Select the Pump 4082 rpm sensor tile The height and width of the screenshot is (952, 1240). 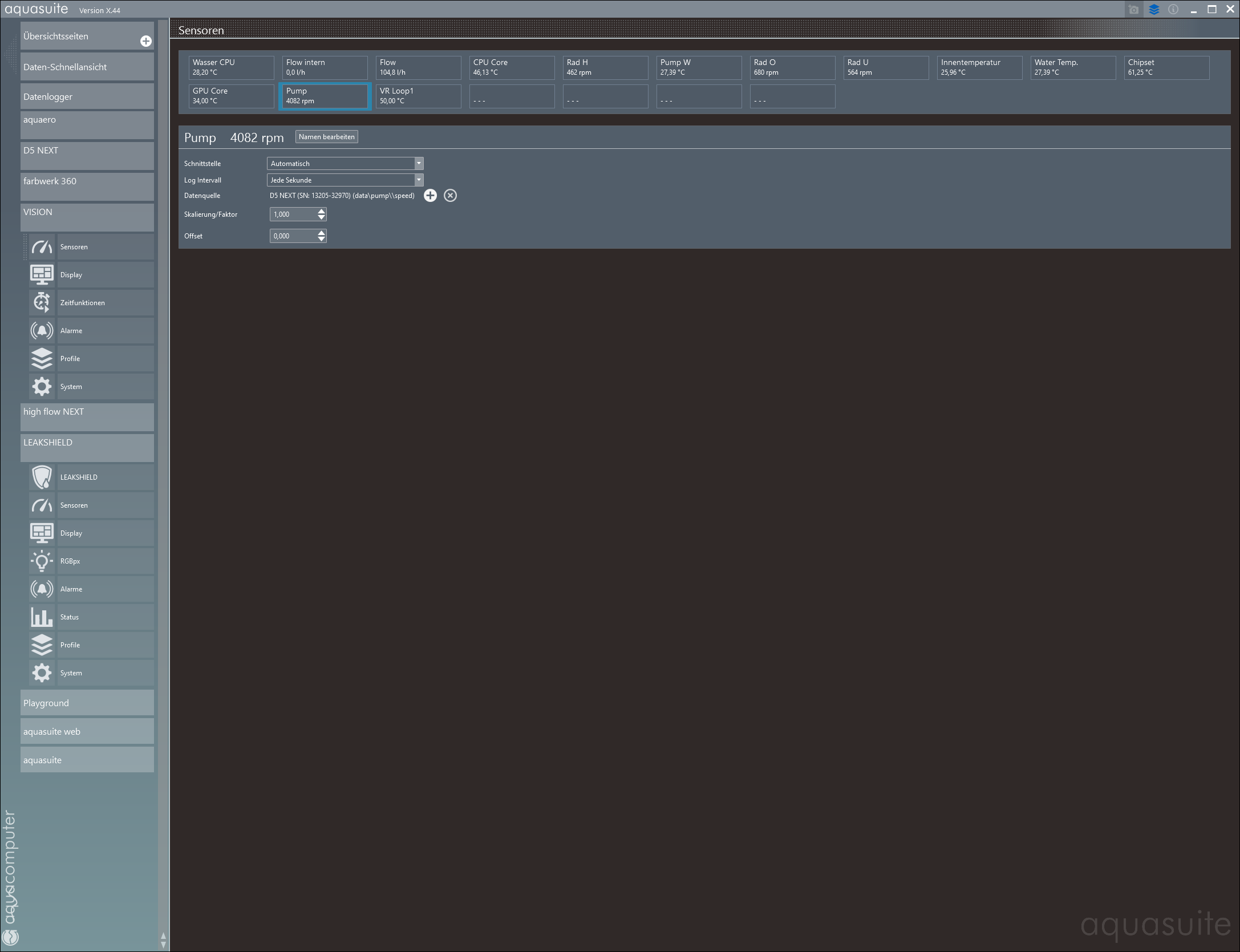coord(325,96)
